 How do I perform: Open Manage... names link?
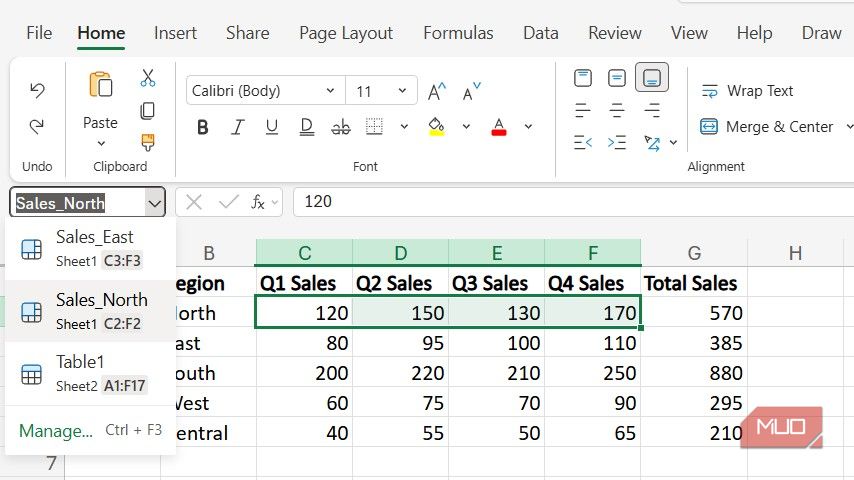coord(56,431)
